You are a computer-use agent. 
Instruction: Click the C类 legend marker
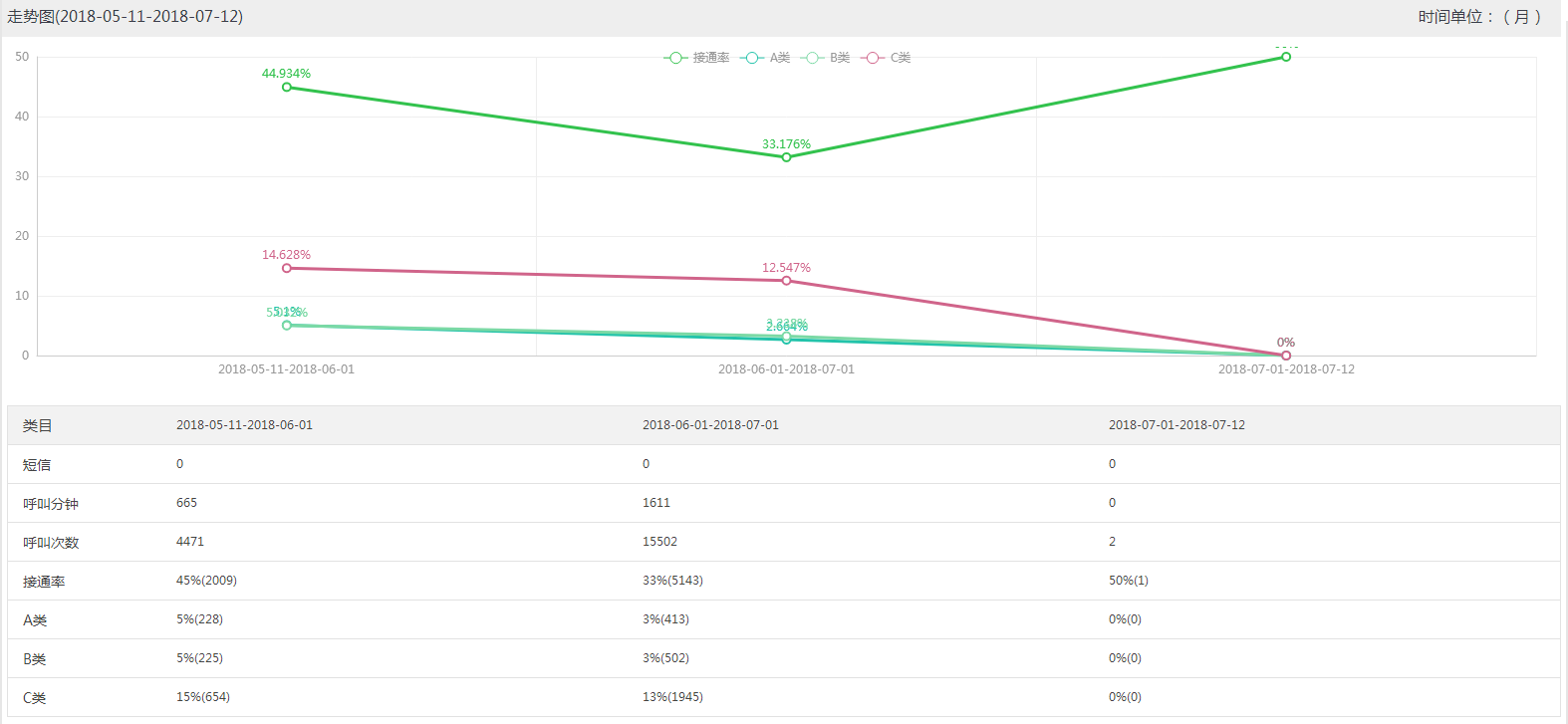coord(873,58)
